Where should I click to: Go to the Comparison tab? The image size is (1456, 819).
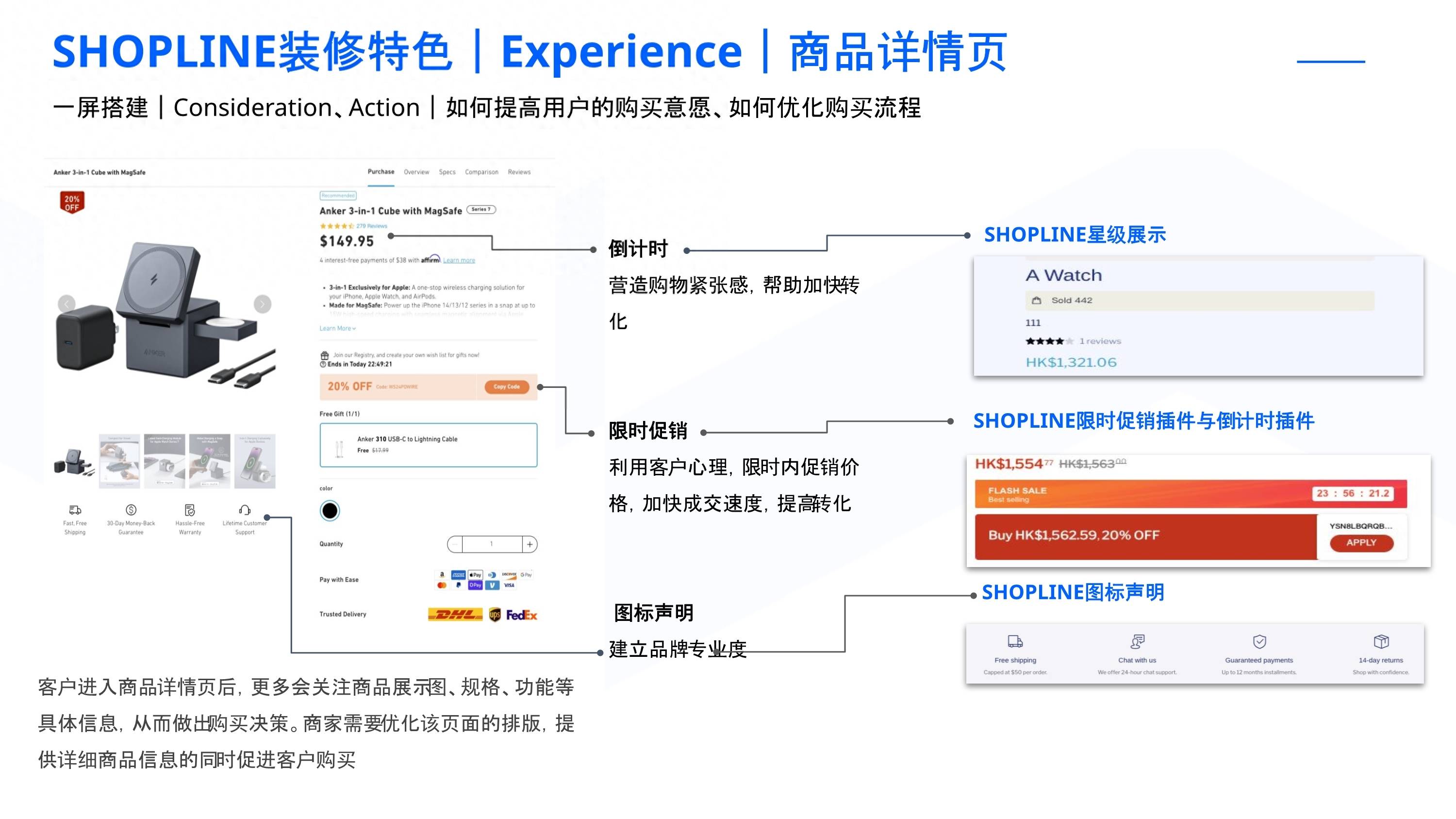[x=481, y=172]
